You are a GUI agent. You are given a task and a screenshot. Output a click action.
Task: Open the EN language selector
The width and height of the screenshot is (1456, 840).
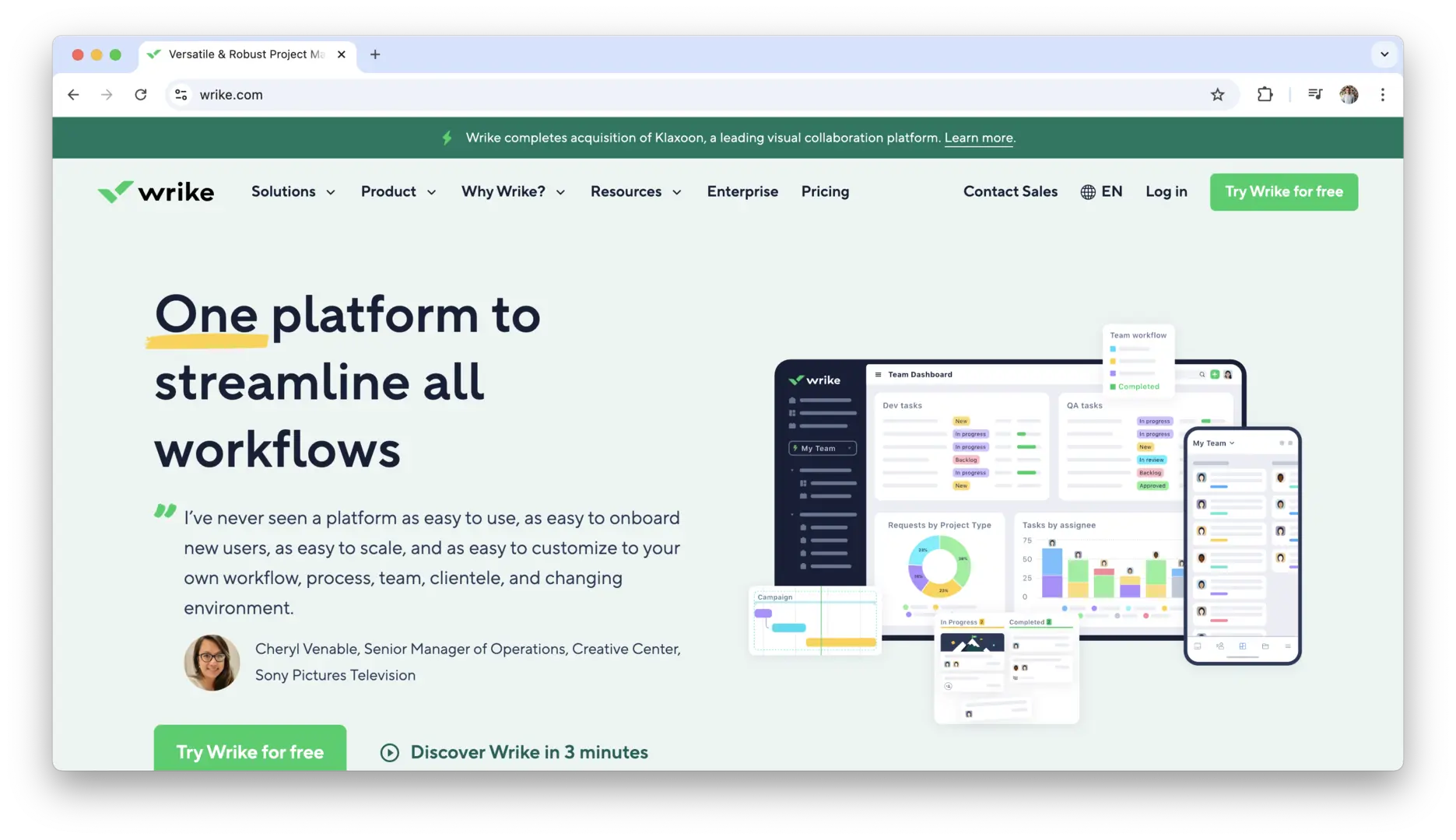click(x=1101, y=192)
